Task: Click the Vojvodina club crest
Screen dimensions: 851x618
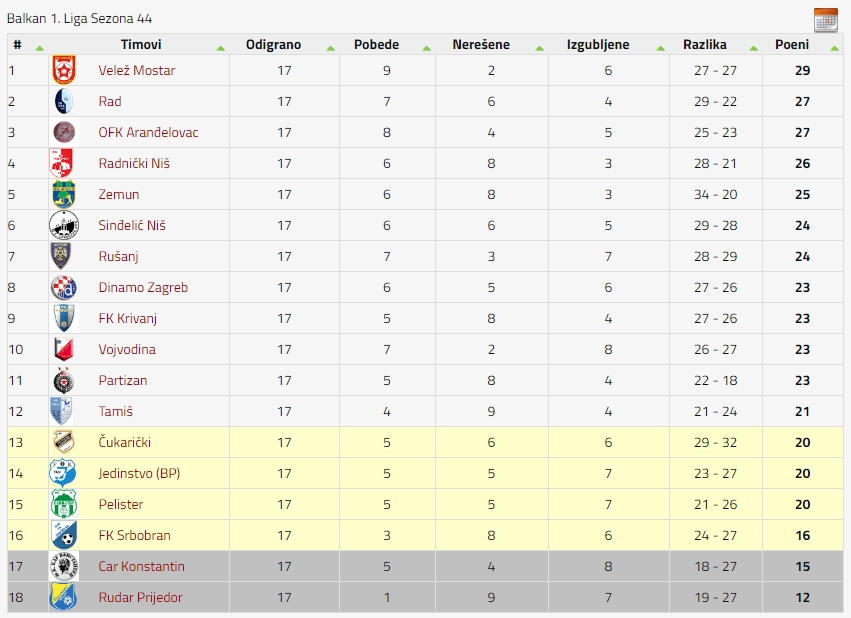Action: click(x=64, y=349)
